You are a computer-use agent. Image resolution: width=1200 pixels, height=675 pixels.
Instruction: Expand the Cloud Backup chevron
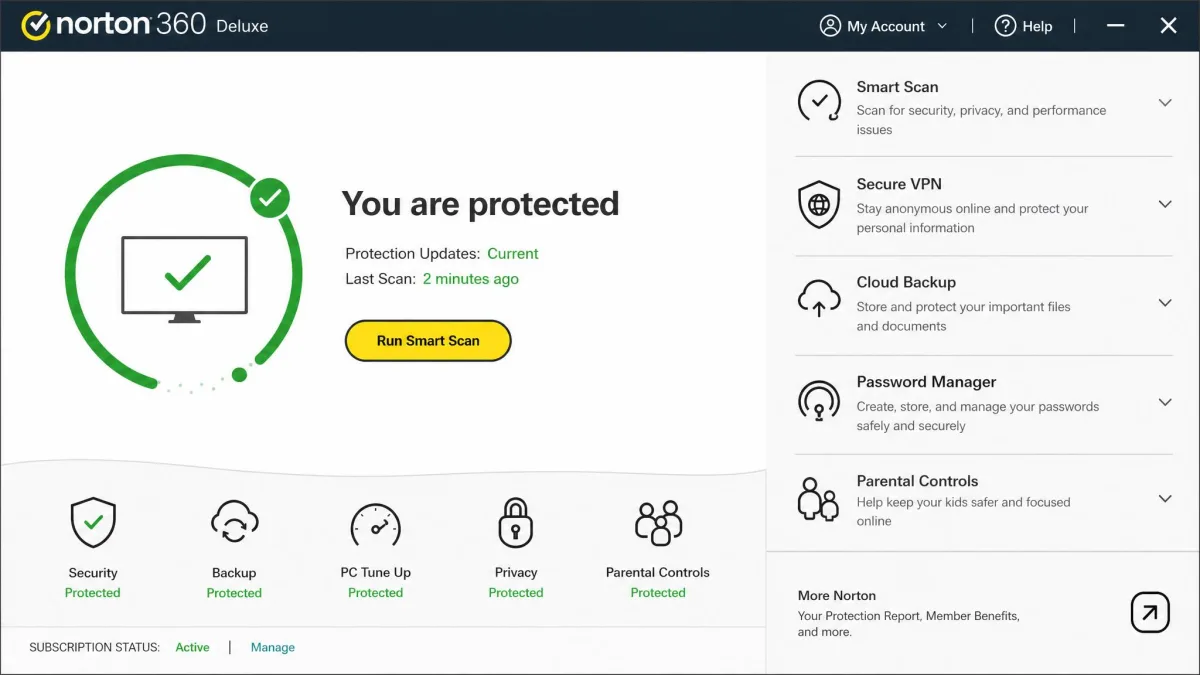[x=1164, y=303]
